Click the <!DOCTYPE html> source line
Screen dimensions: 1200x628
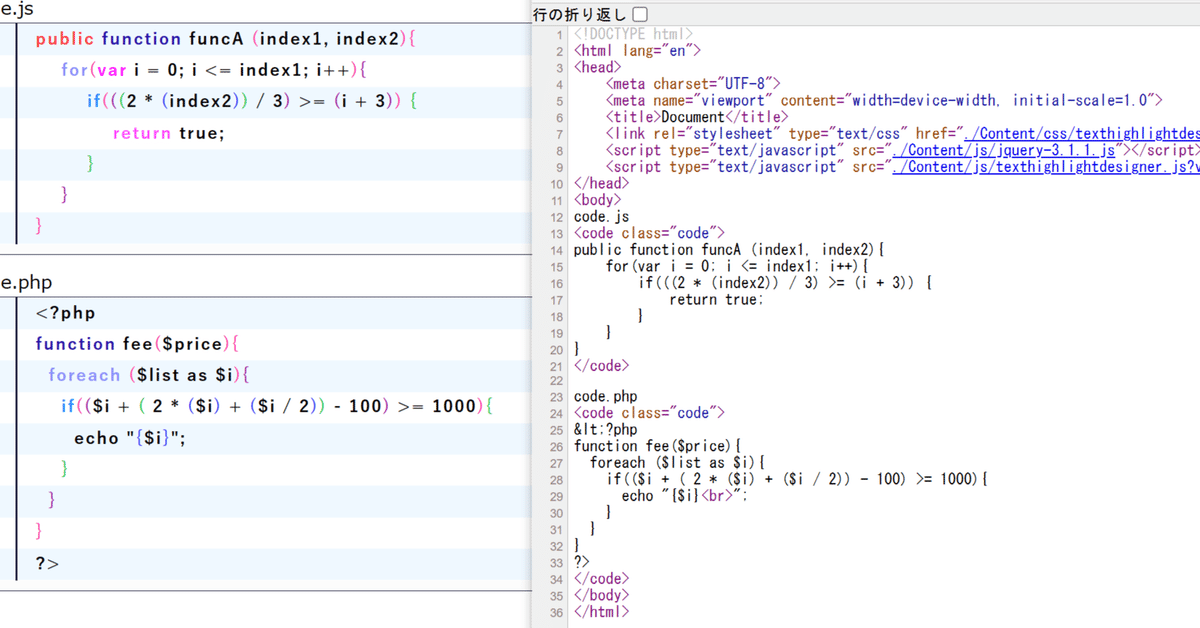pos(634,35)
